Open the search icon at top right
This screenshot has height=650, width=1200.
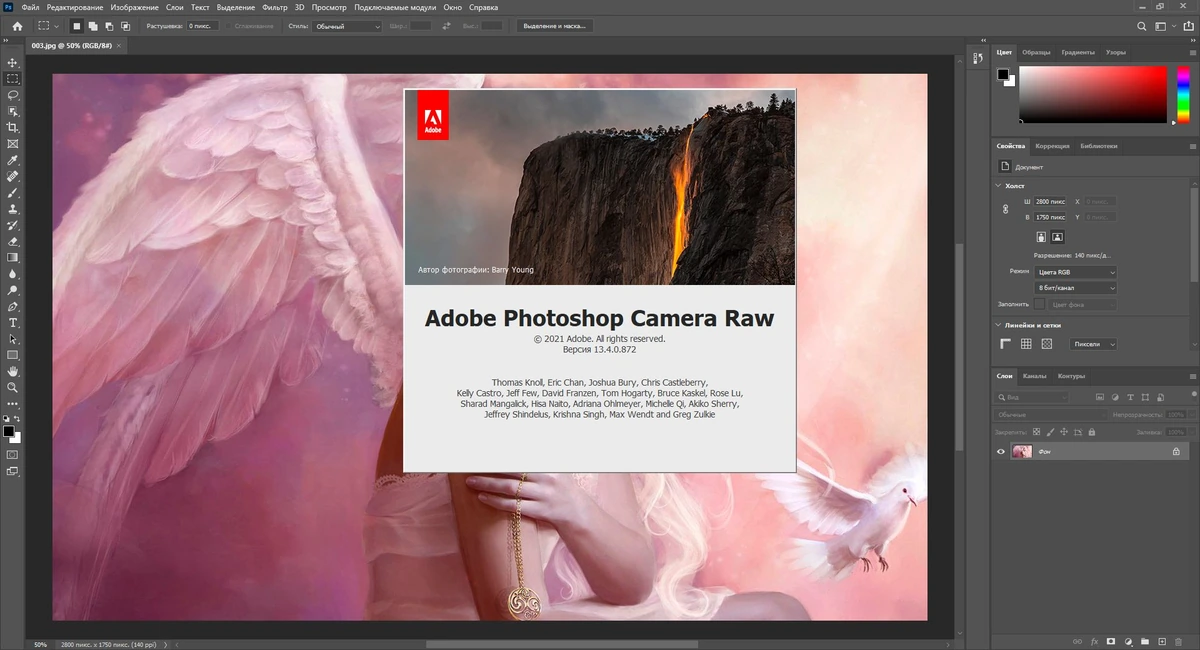(x=1142, y=26)
